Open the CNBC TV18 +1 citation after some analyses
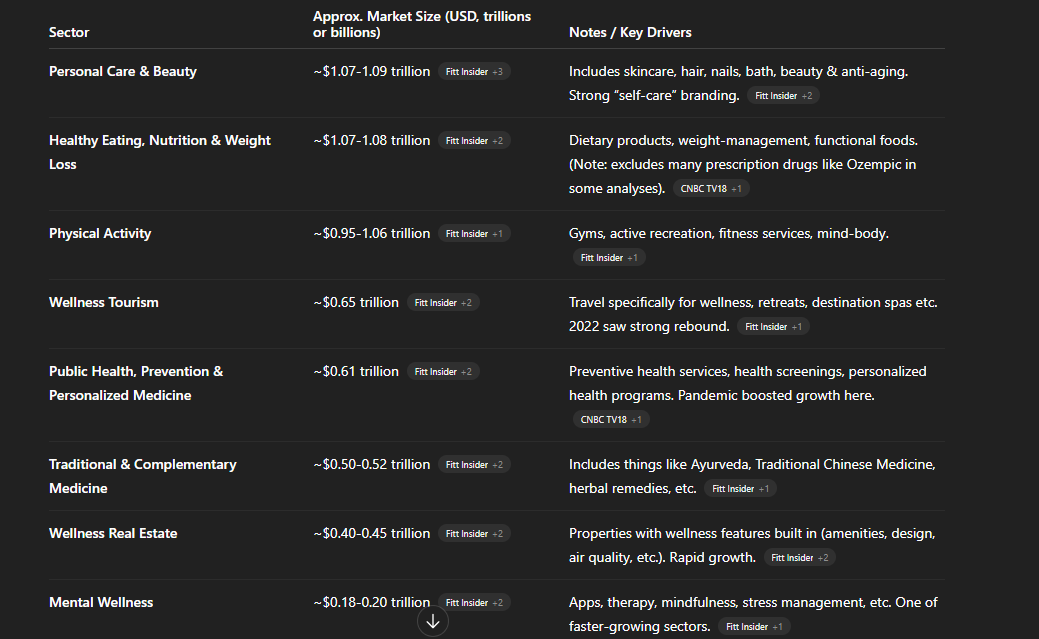 711,188
